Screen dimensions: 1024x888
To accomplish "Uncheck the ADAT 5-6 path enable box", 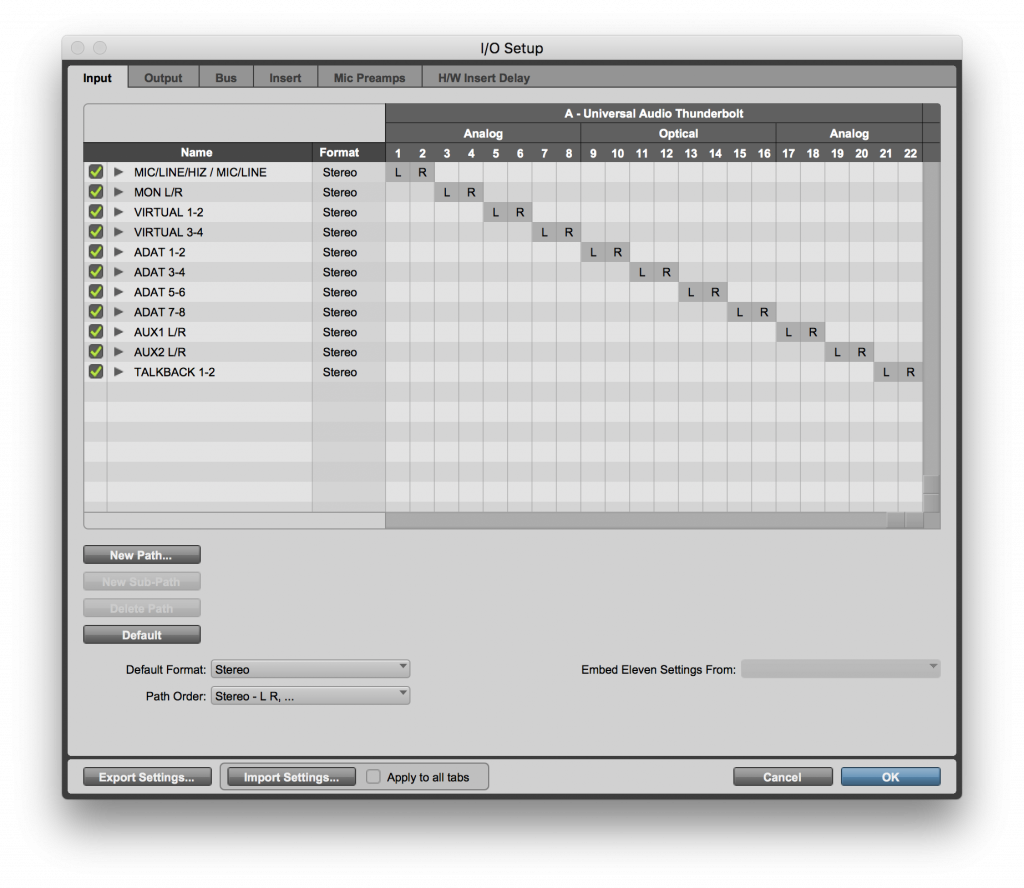I will pyautogui.click(x=95, y=291).
